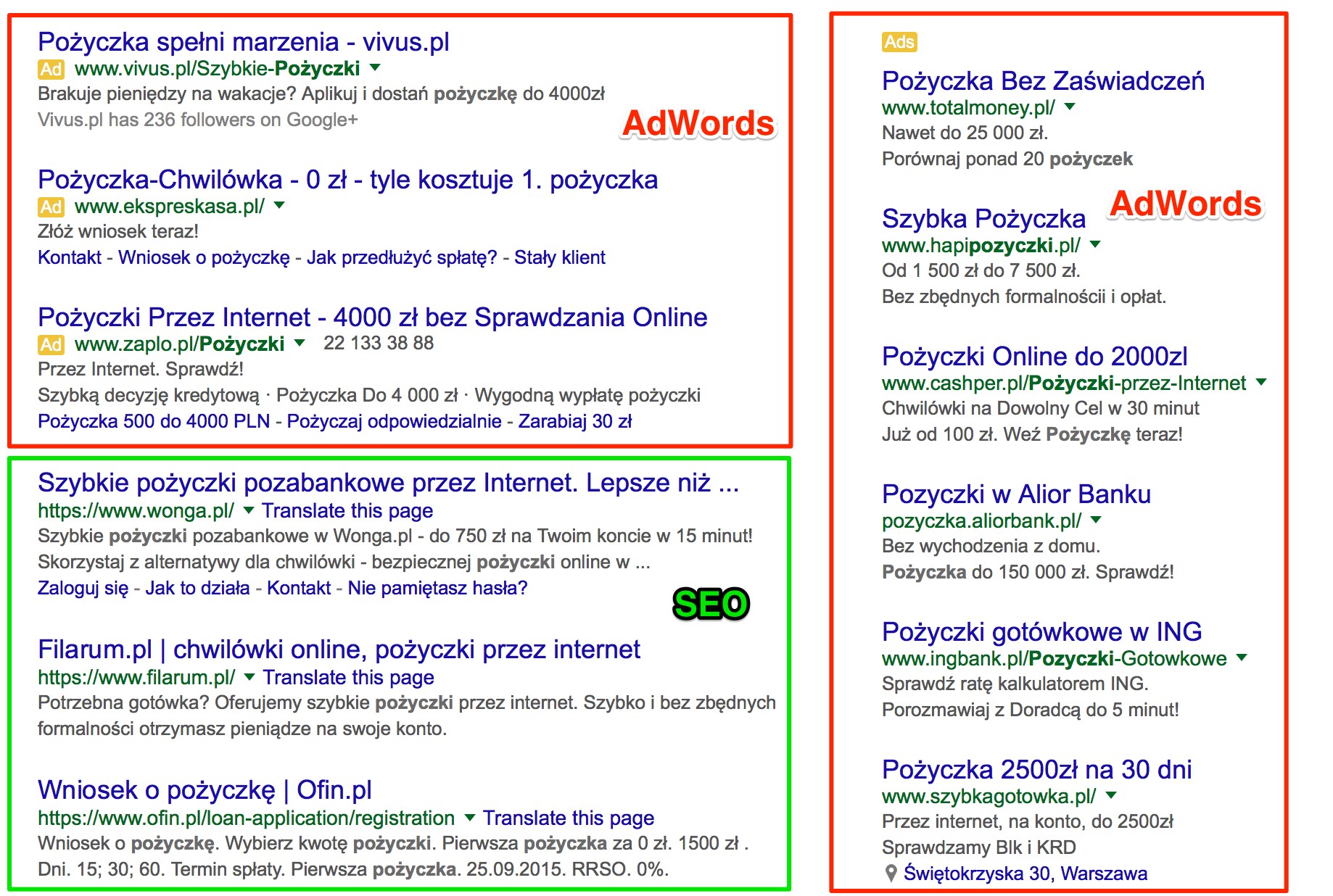Open dropdown arrow after ofin.pl registration URL
This screenshot has height=896, width=1333.
(469, 818)
